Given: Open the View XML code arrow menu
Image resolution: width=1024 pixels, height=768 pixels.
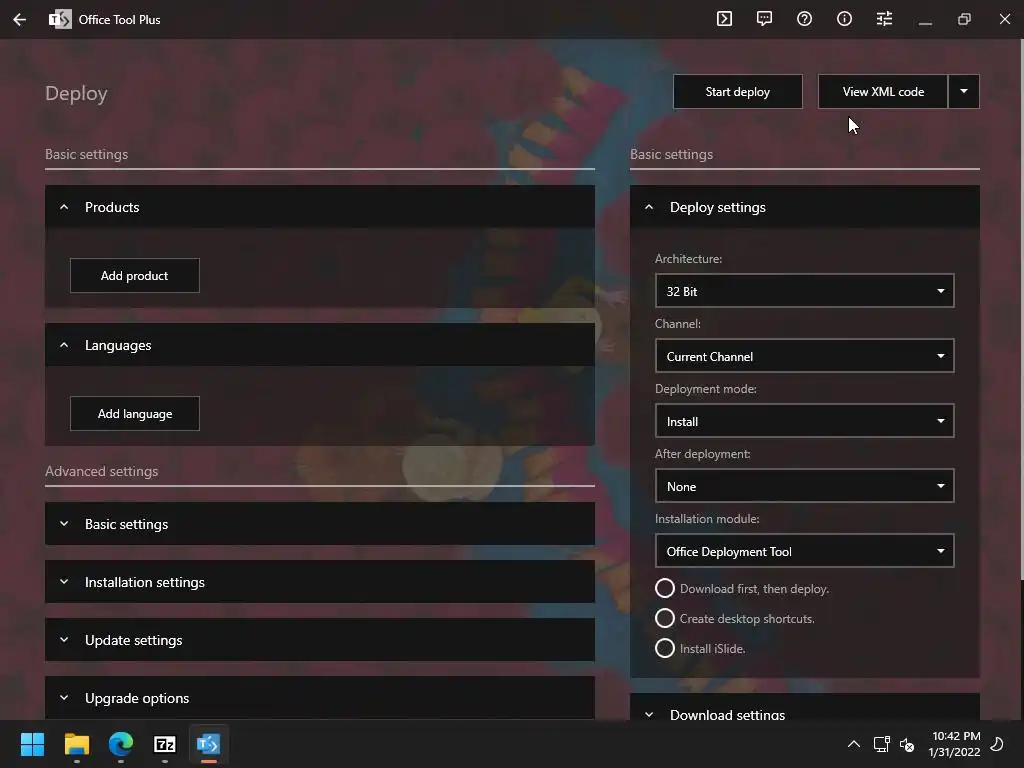Looking at the screenshot, I should pos(964,91).
